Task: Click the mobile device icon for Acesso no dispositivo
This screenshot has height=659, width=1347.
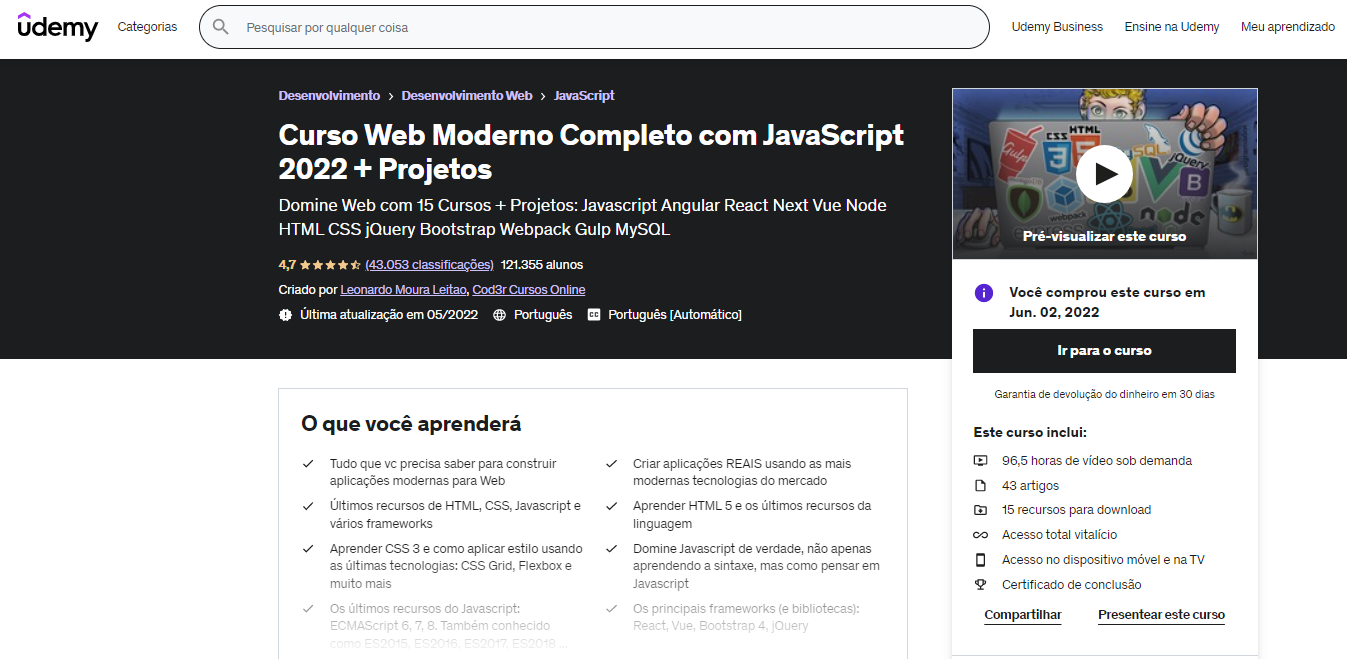Action: coord(980,560)
